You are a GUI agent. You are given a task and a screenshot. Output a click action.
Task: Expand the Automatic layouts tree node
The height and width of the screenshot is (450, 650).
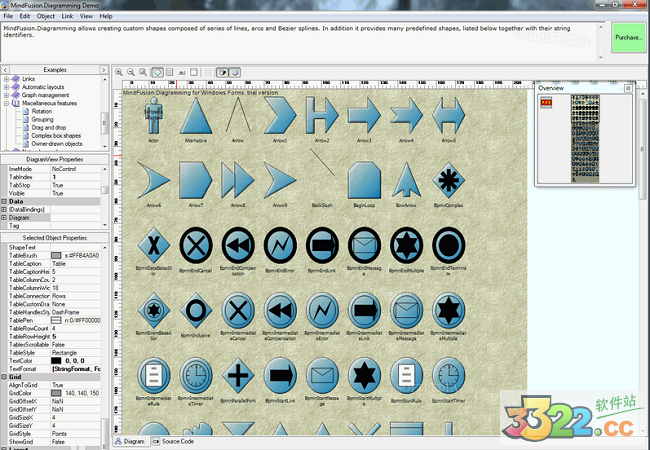6,87
